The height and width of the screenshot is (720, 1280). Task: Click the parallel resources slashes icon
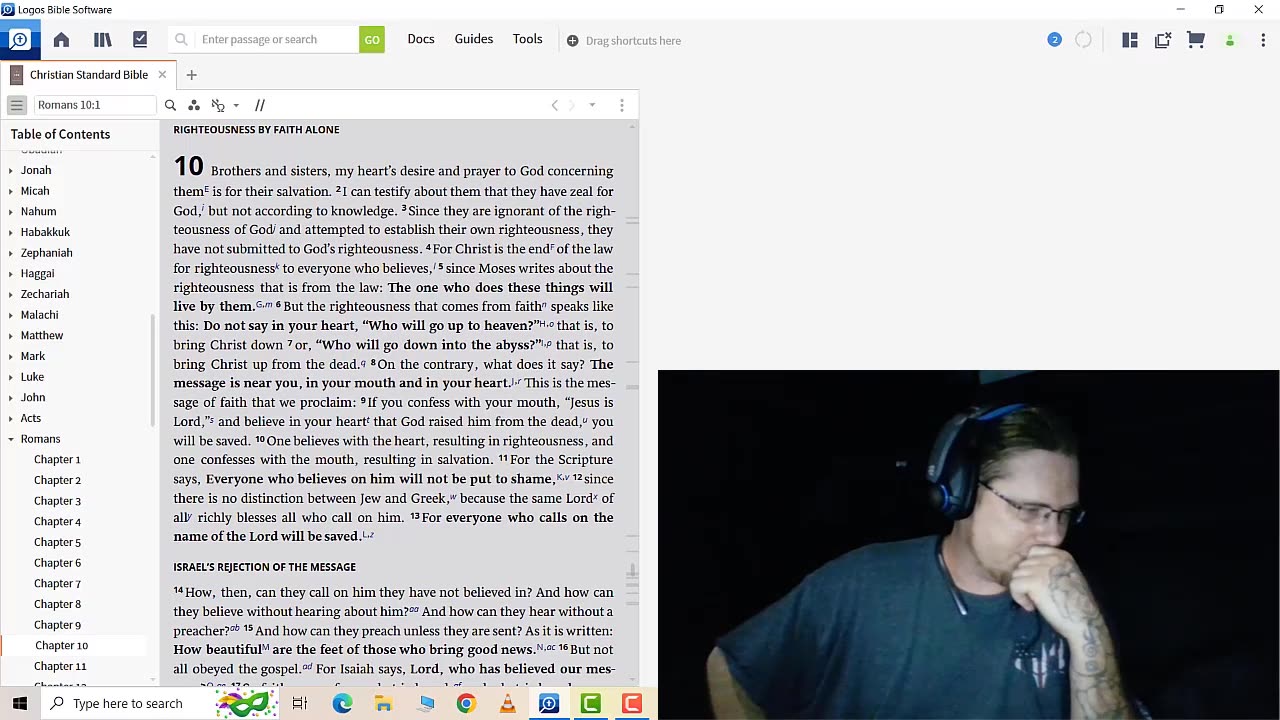[x=260, y=105]
